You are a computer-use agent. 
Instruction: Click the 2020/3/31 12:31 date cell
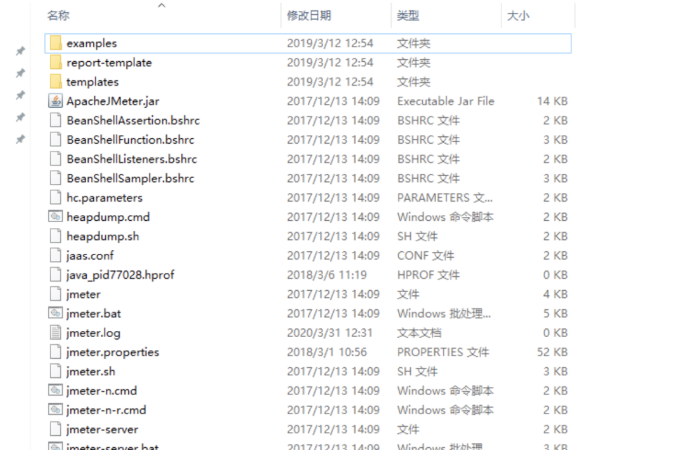[330, 333]
